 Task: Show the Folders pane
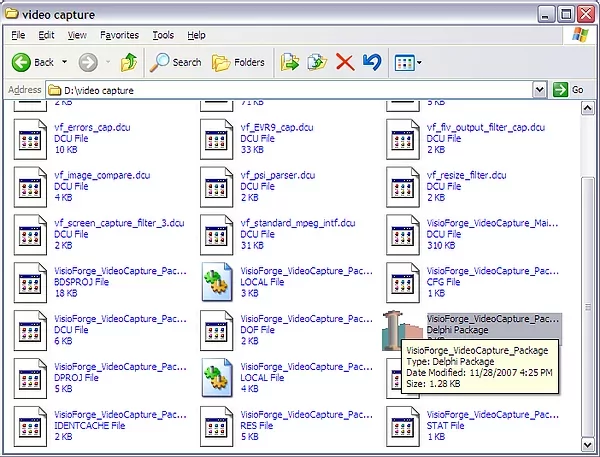[x=238, y=62]
